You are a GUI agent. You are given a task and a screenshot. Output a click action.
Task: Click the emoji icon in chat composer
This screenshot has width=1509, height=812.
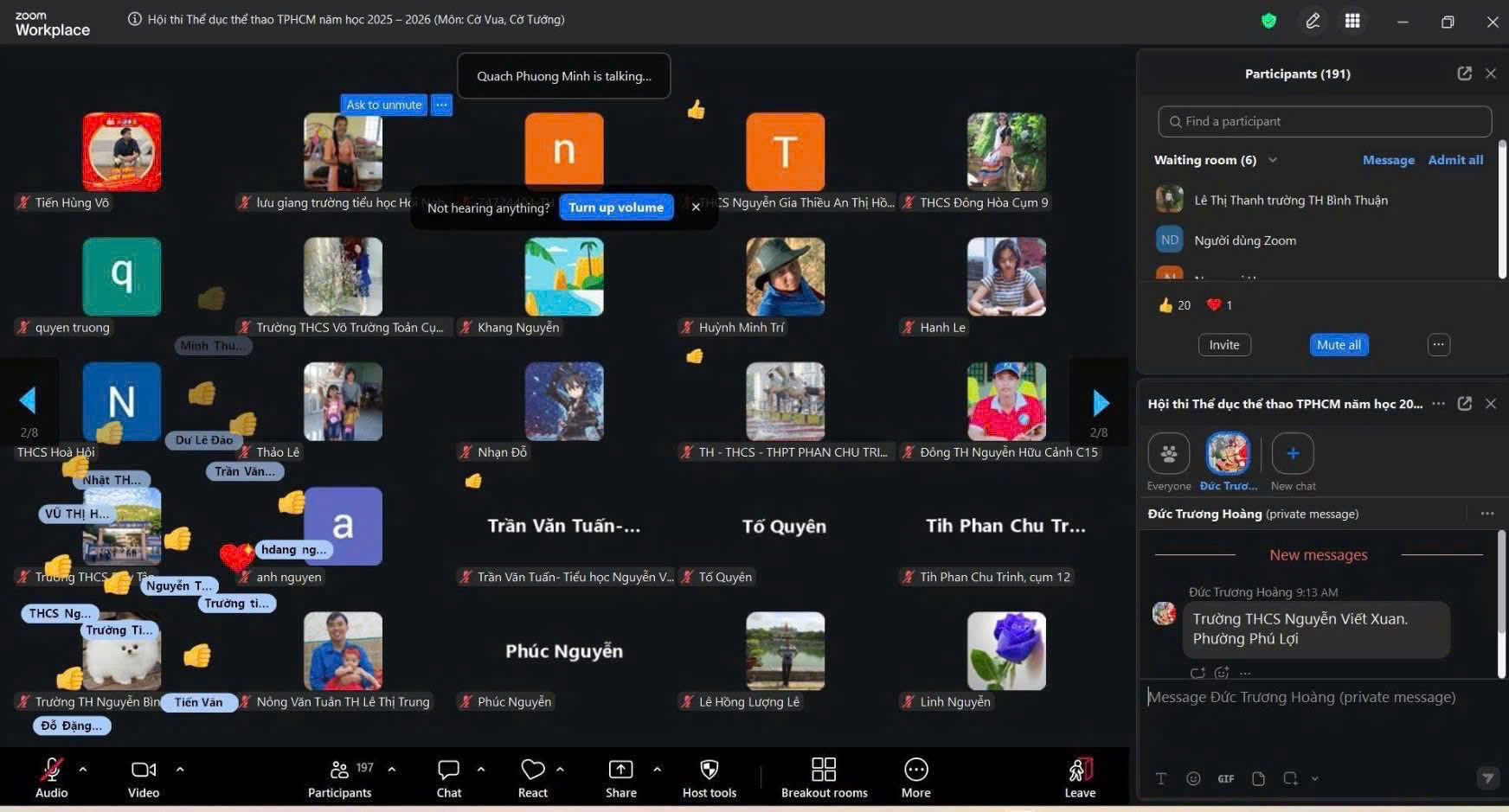pos(1193,778)
